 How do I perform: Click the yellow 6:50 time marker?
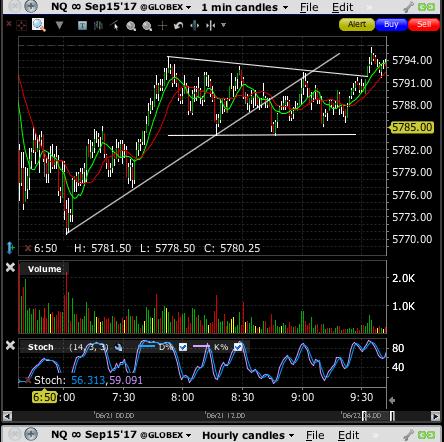(44, 397)
